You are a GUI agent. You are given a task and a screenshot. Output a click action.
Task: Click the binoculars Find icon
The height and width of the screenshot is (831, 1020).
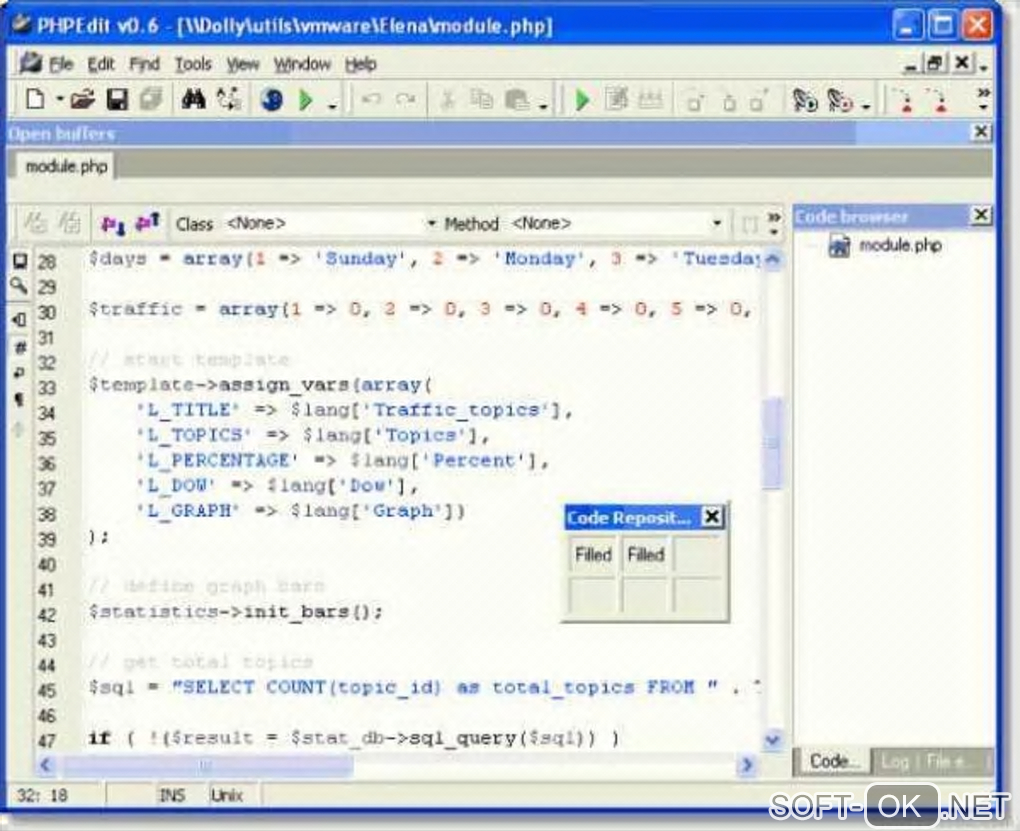[193, 100]
